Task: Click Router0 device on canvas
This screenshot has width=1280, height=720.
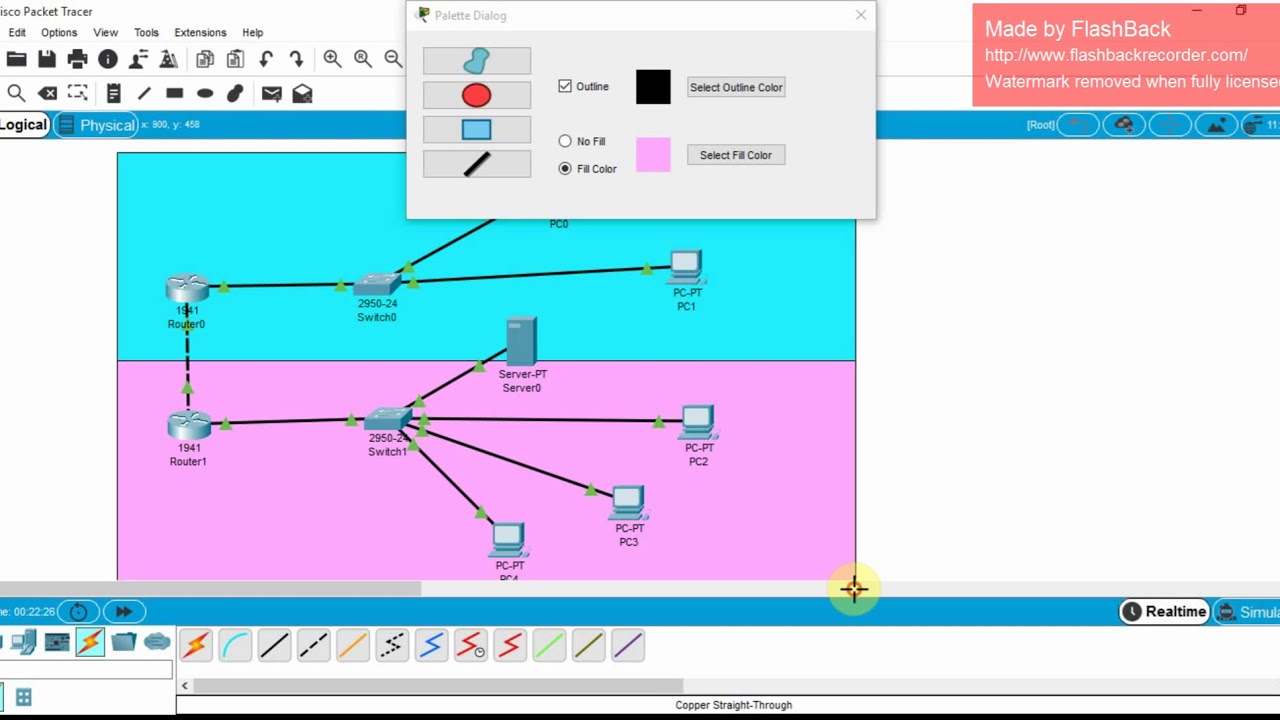Action: point(187,289)
